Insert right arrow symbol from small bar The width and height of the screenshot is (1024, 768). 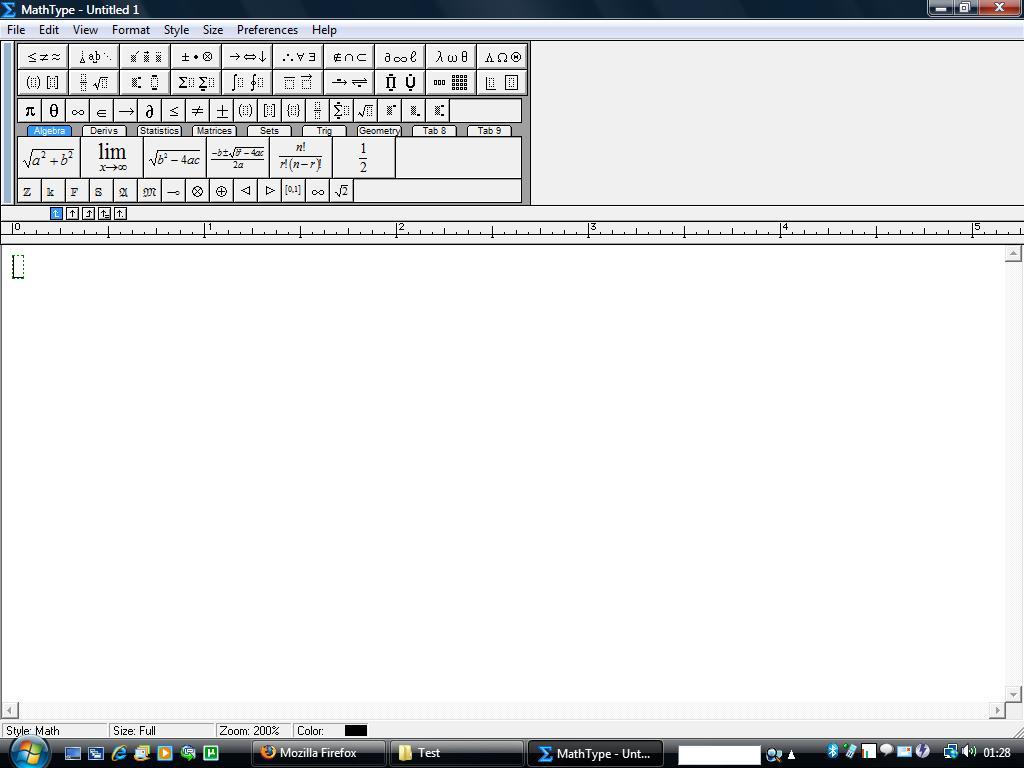(x=126, y=110)
